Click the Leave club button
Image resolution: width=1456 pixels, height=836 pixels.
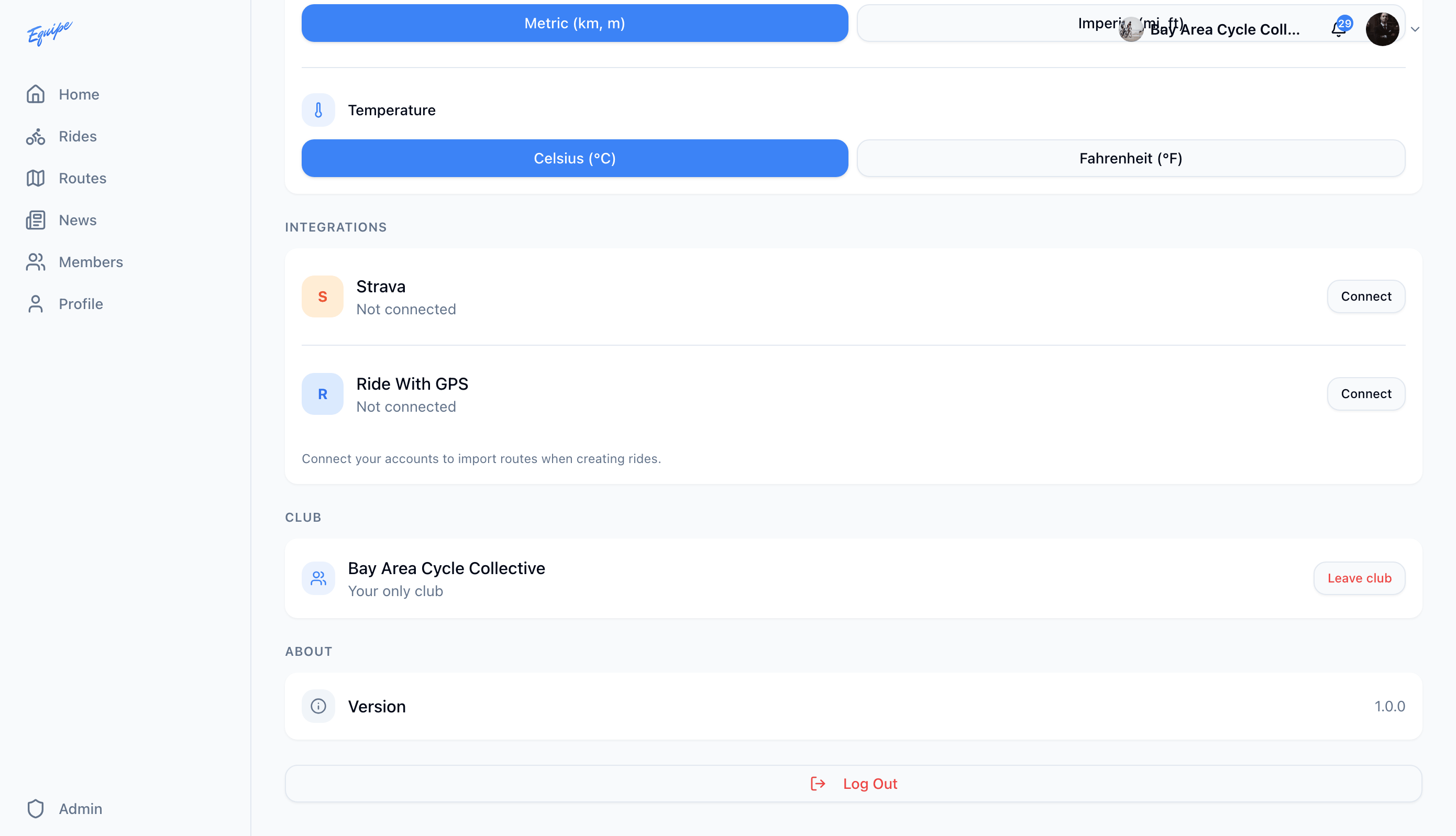pos(1359,578)
